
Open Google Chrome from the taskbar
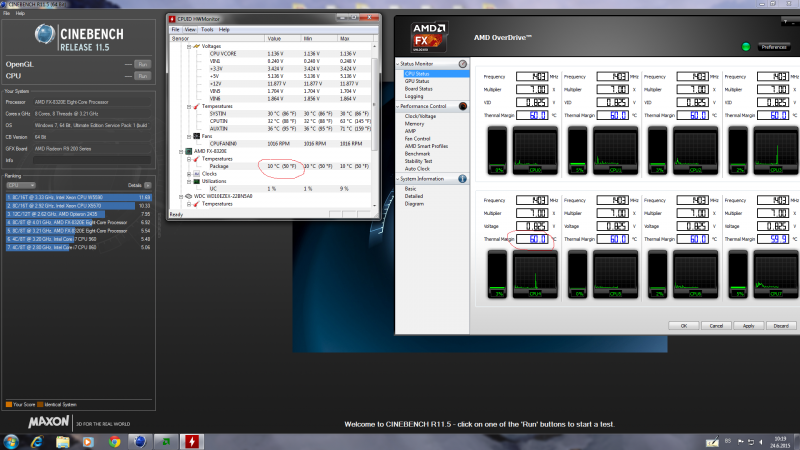coord(114,441)
